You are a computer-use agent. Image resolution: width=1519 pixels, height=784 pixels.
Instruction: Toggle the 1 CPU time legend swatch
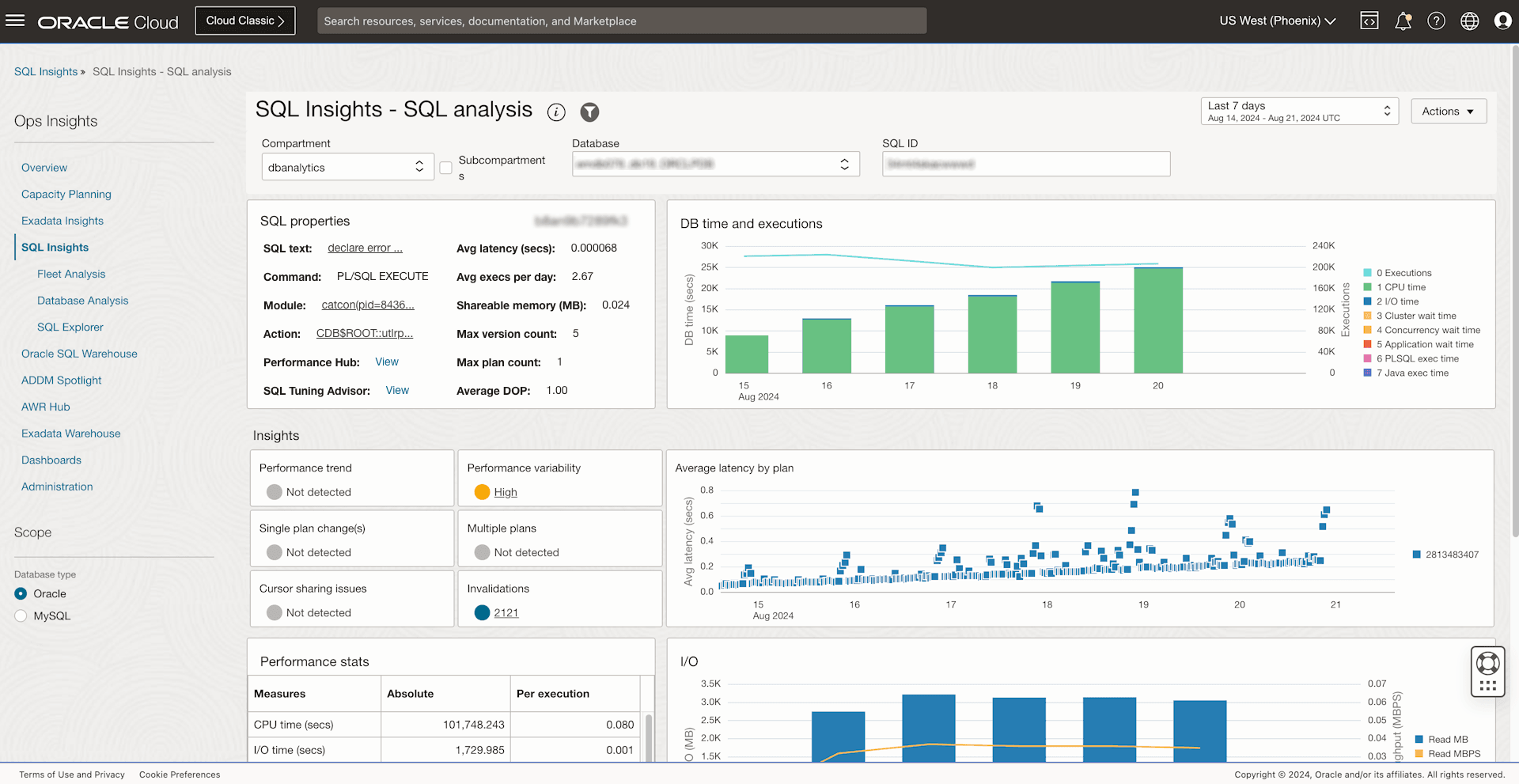(1367, 286)
